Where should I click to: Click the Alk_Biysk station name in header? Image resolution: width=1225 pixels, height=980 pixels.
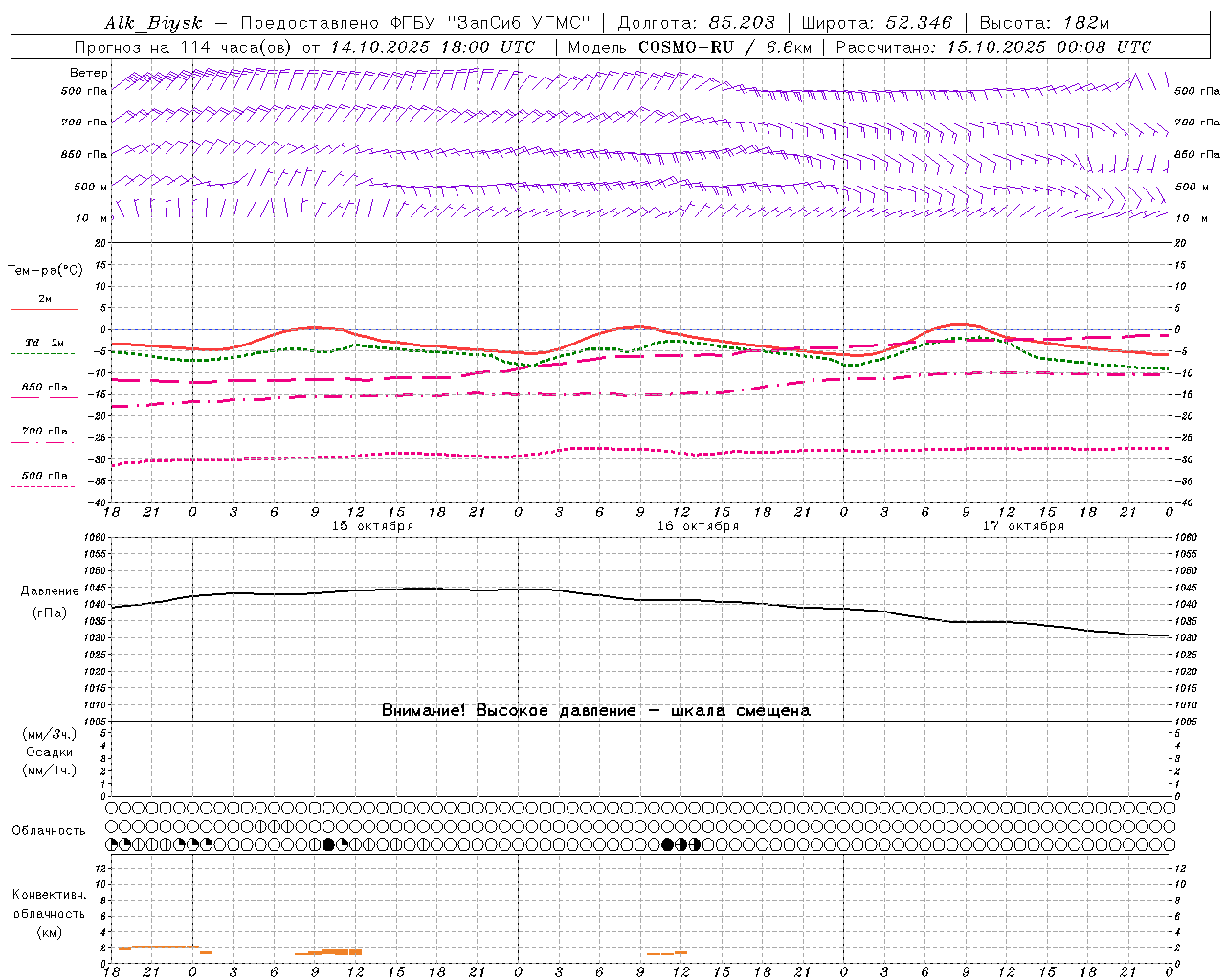(153, 23)
